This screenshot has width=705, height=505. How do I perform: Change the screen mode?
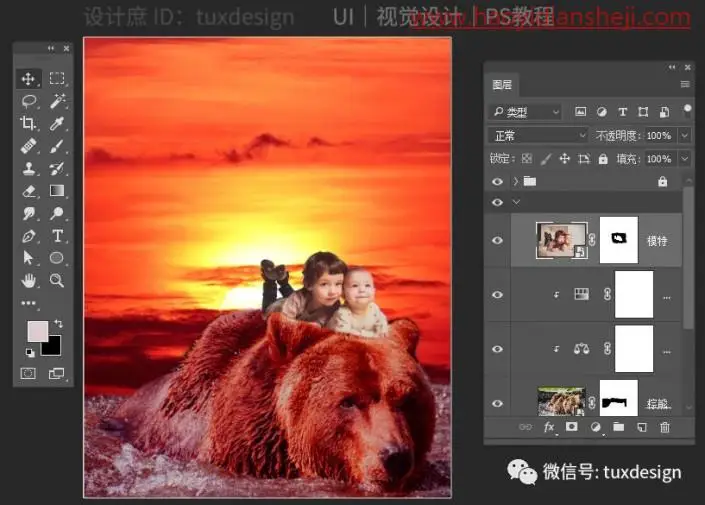57,373
